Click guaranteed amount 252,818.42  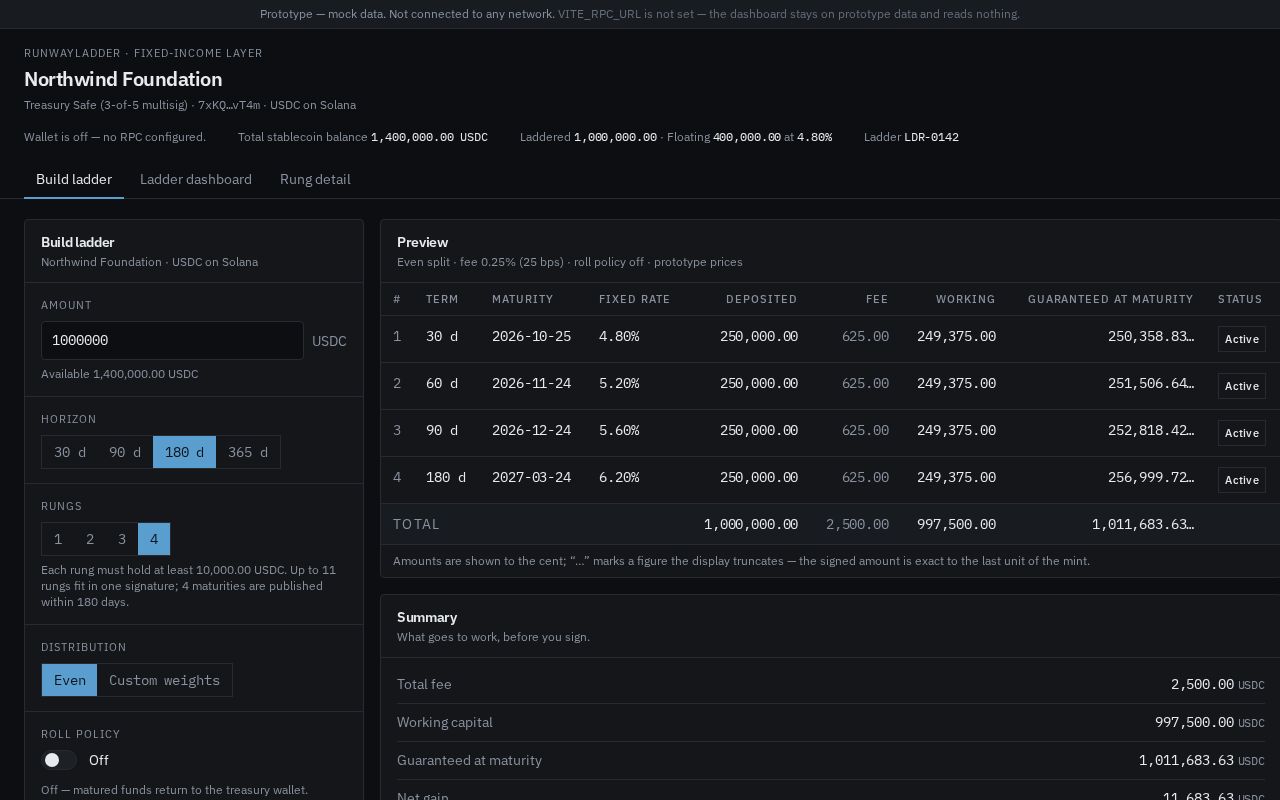pos(1151,430)
